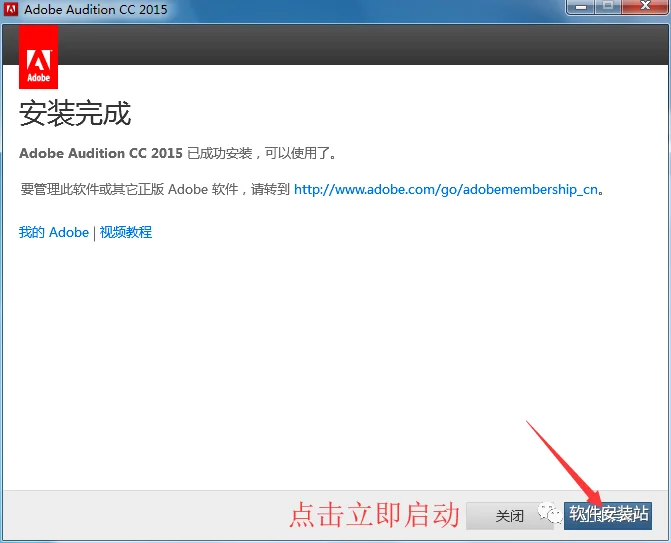This screenshot has width=671, height=543.
Task: Click the window title 'Adobe Audition CC 2015'
Action: coord(95,9)
